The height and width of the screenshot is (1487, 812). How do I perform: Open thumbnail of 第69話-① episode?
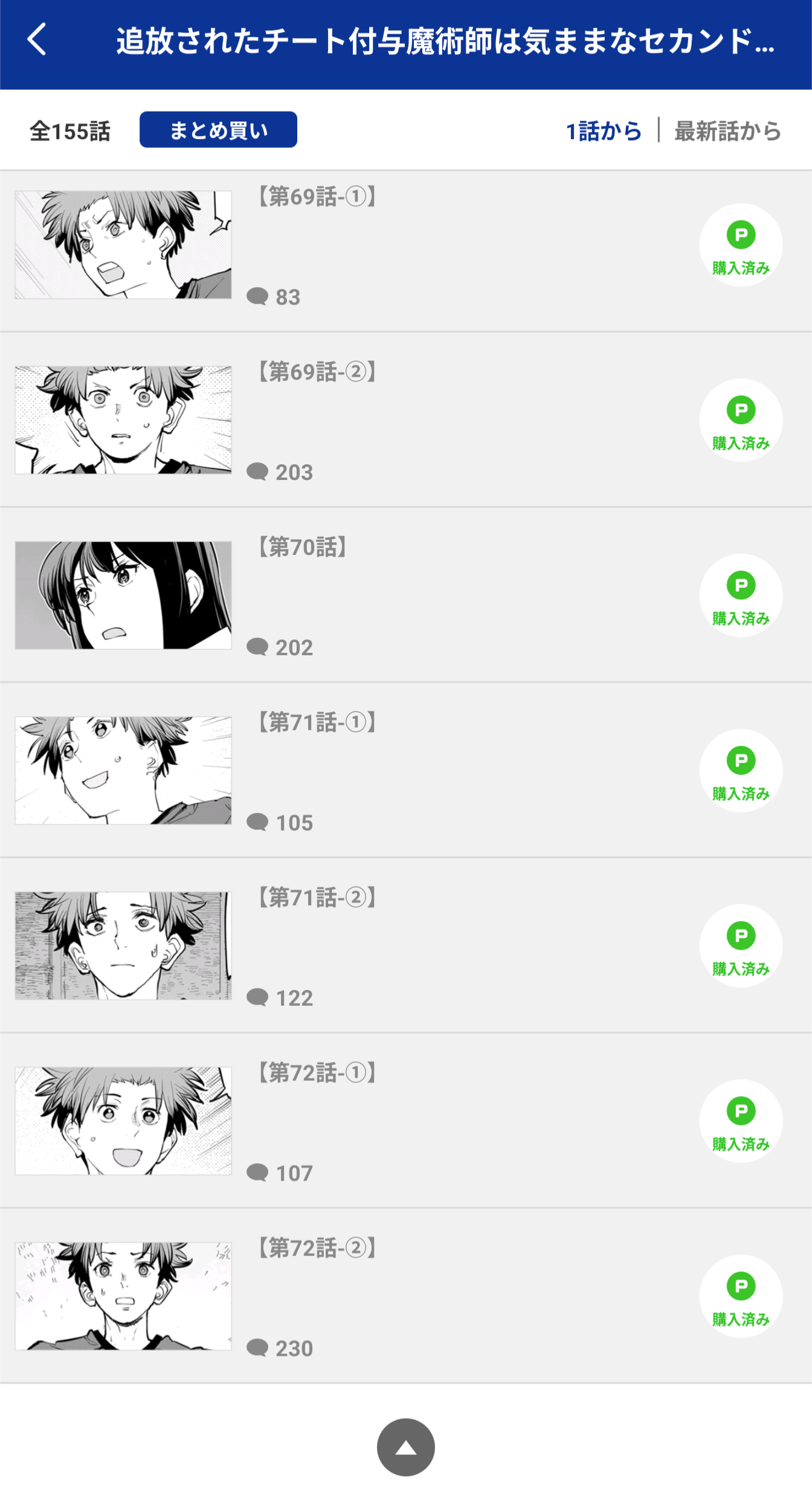123,245
